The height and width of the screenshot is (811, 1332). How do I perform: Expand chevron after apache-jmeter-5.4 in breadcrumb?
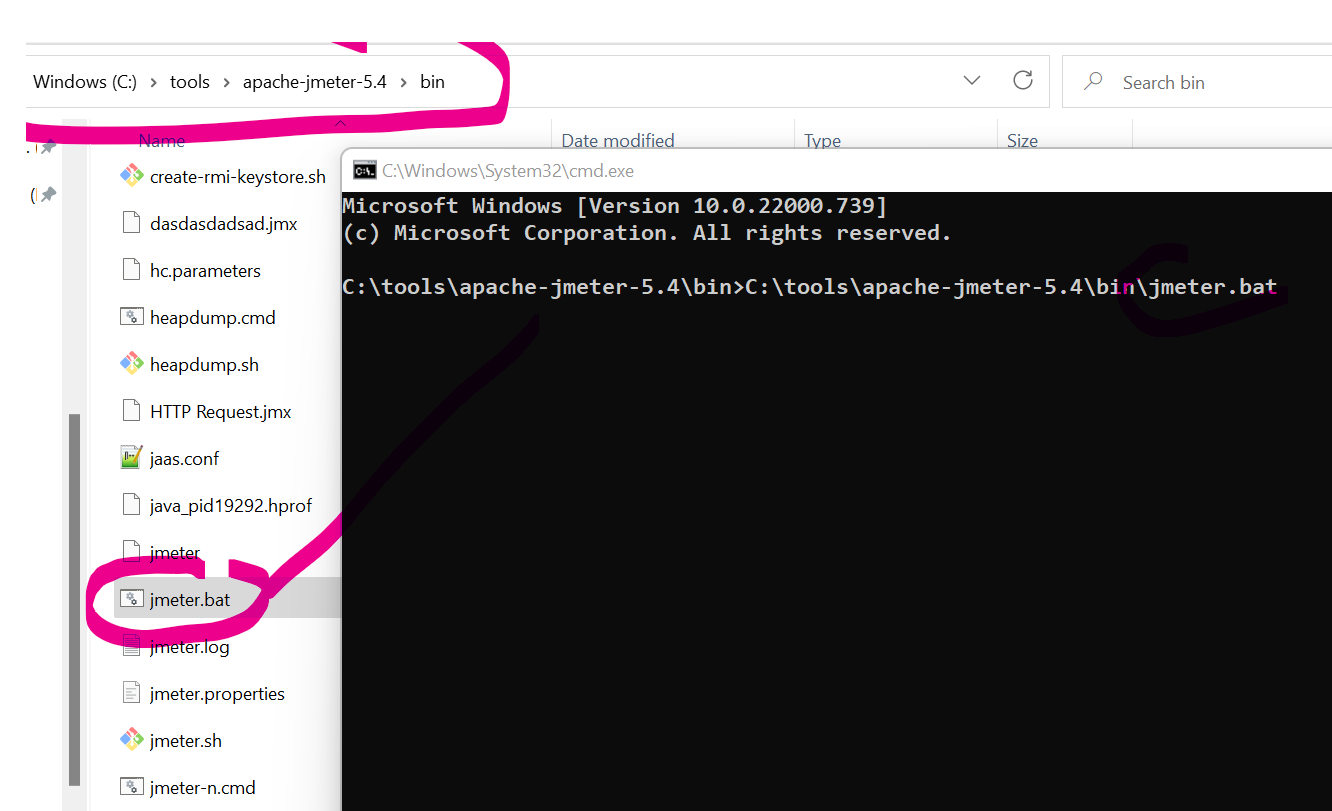[x=403, y=82]
